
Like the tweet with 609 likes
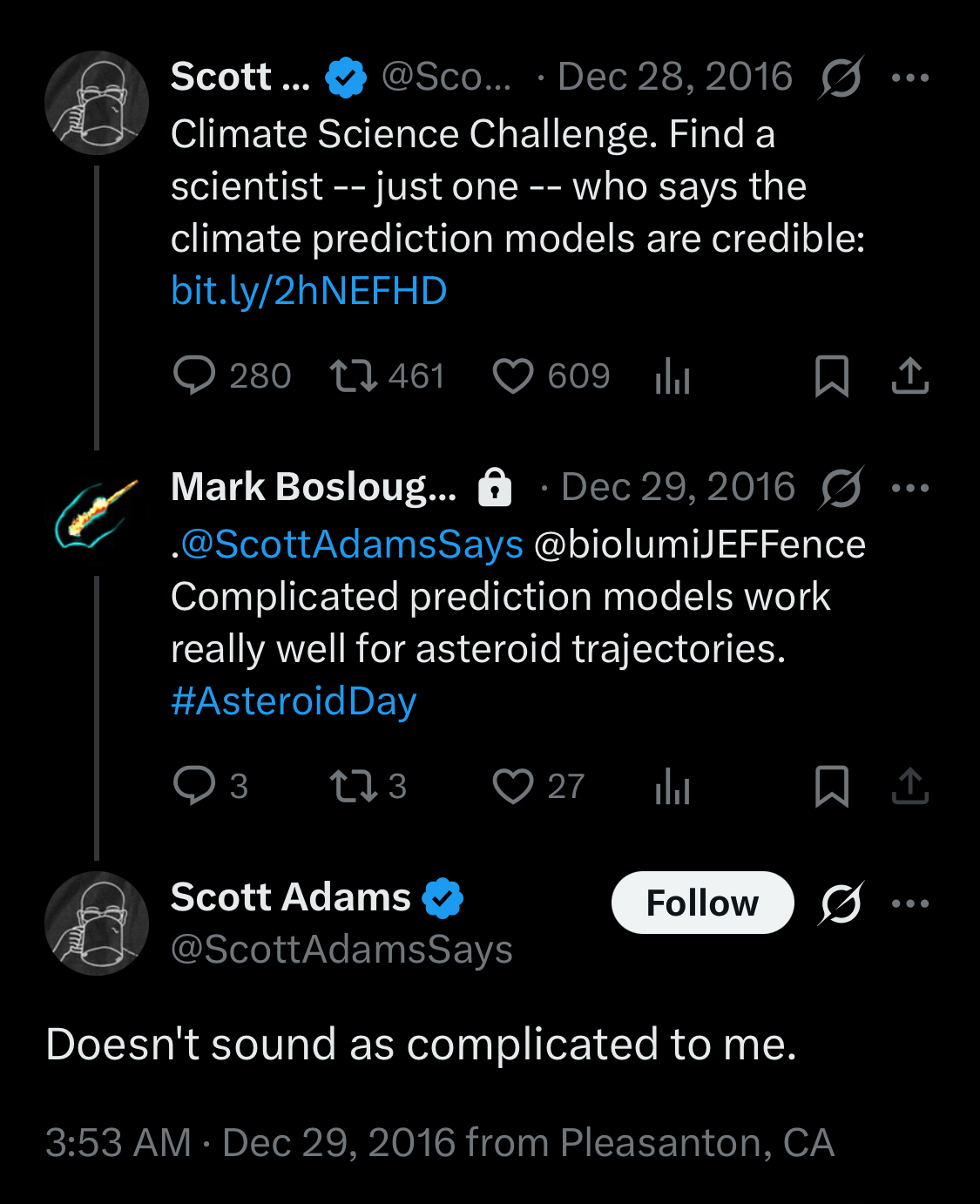513,376
